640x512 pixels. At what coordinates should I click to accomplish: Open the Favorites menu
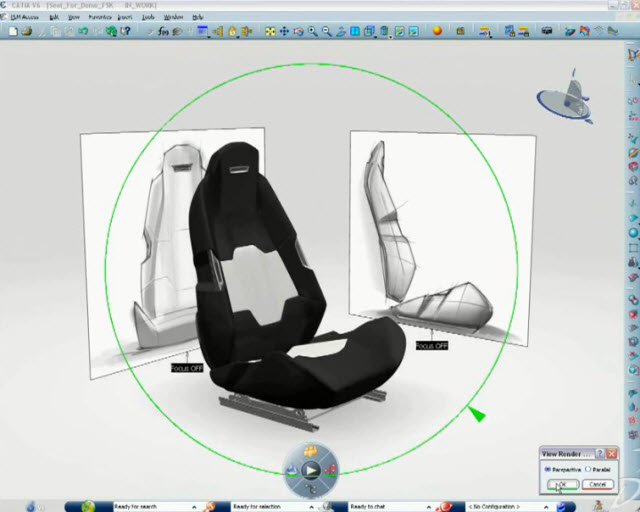(100, 17)
